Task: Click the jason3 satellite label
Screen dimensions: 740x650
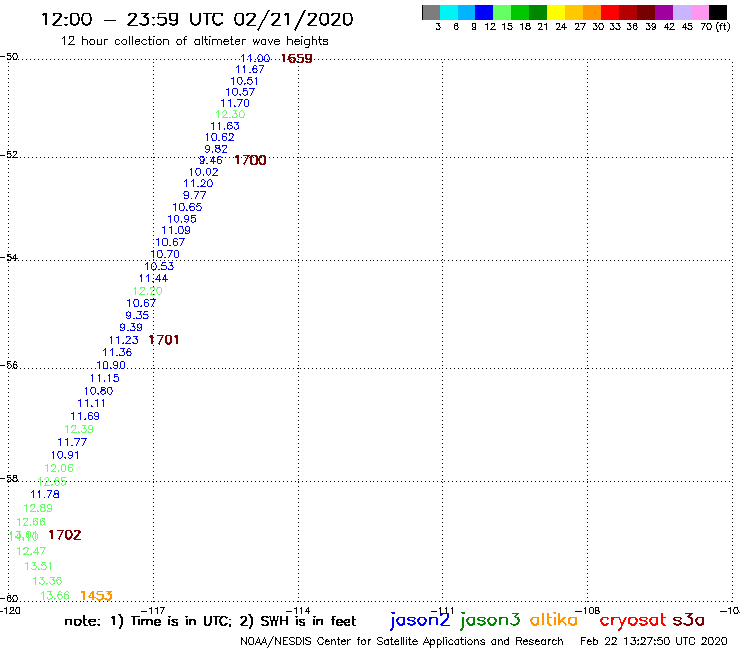Action: click(490, 620)
